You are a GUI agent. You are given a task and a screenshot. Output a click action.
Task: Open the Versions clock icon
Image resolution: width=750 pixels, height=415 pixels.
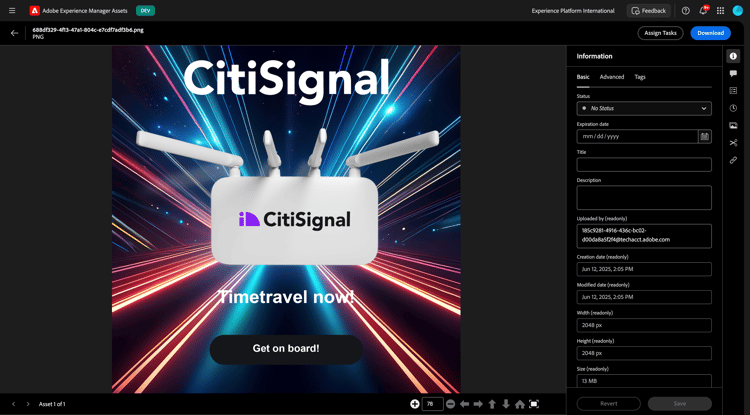pos(733,108)
